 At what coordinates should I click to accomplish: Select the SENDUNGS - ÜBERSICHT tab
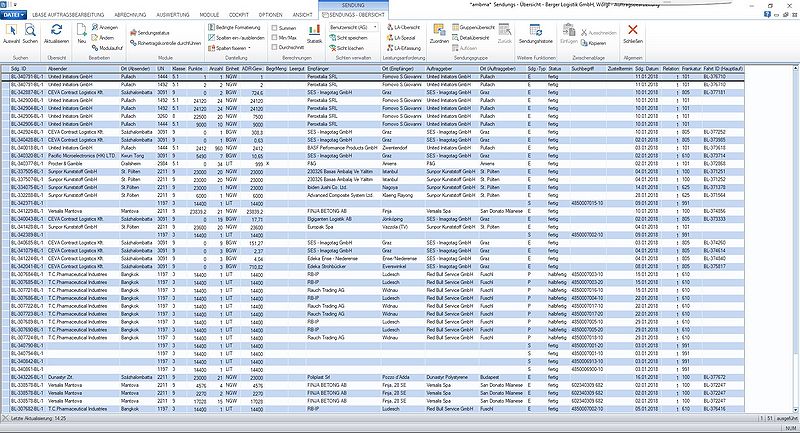353,15
